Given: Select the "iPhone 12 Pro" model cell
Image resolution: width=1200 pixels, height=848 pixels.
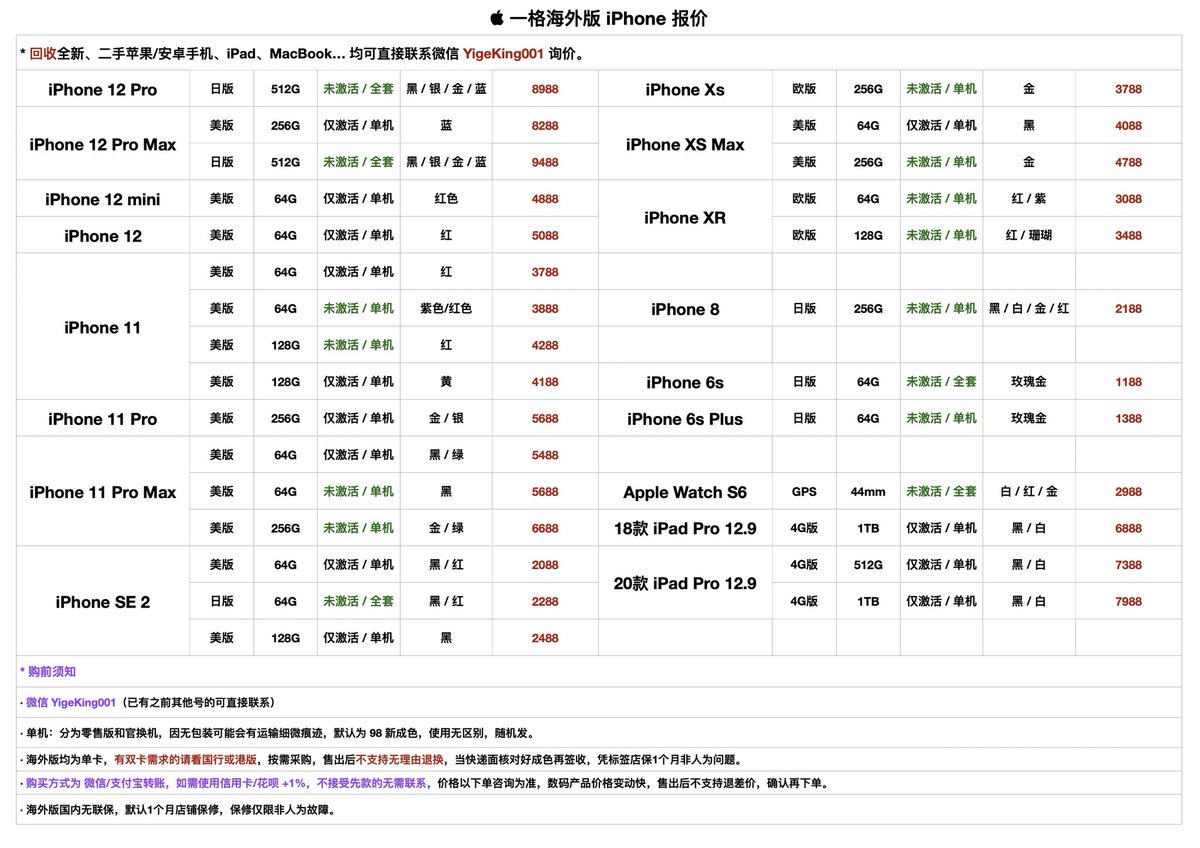Looking at the screenshot, I should 103,89.
